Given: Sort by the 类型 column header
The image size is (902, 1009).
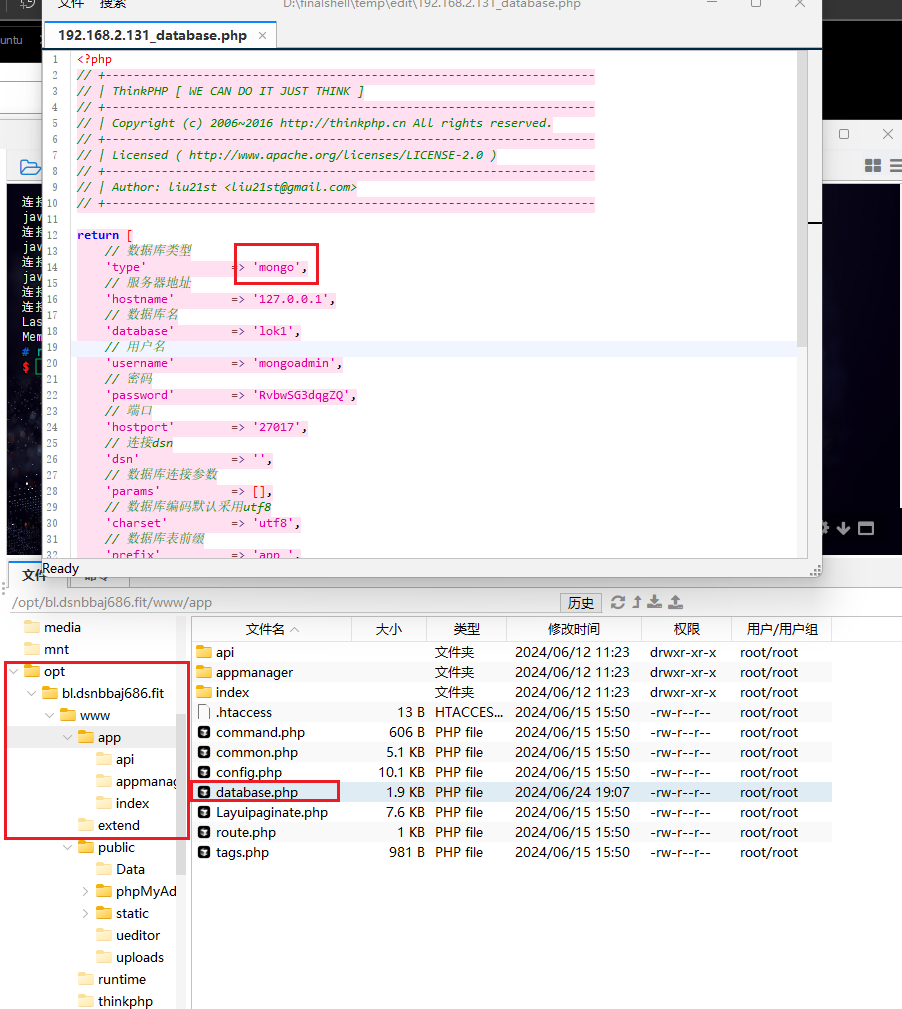Looking at the screenshot, I should 466,629.
